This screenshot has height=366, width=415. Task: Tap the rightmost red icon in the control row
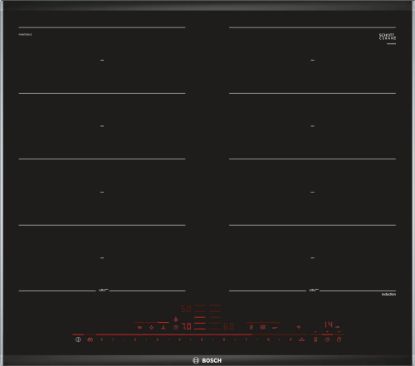[x=339, y=340]
